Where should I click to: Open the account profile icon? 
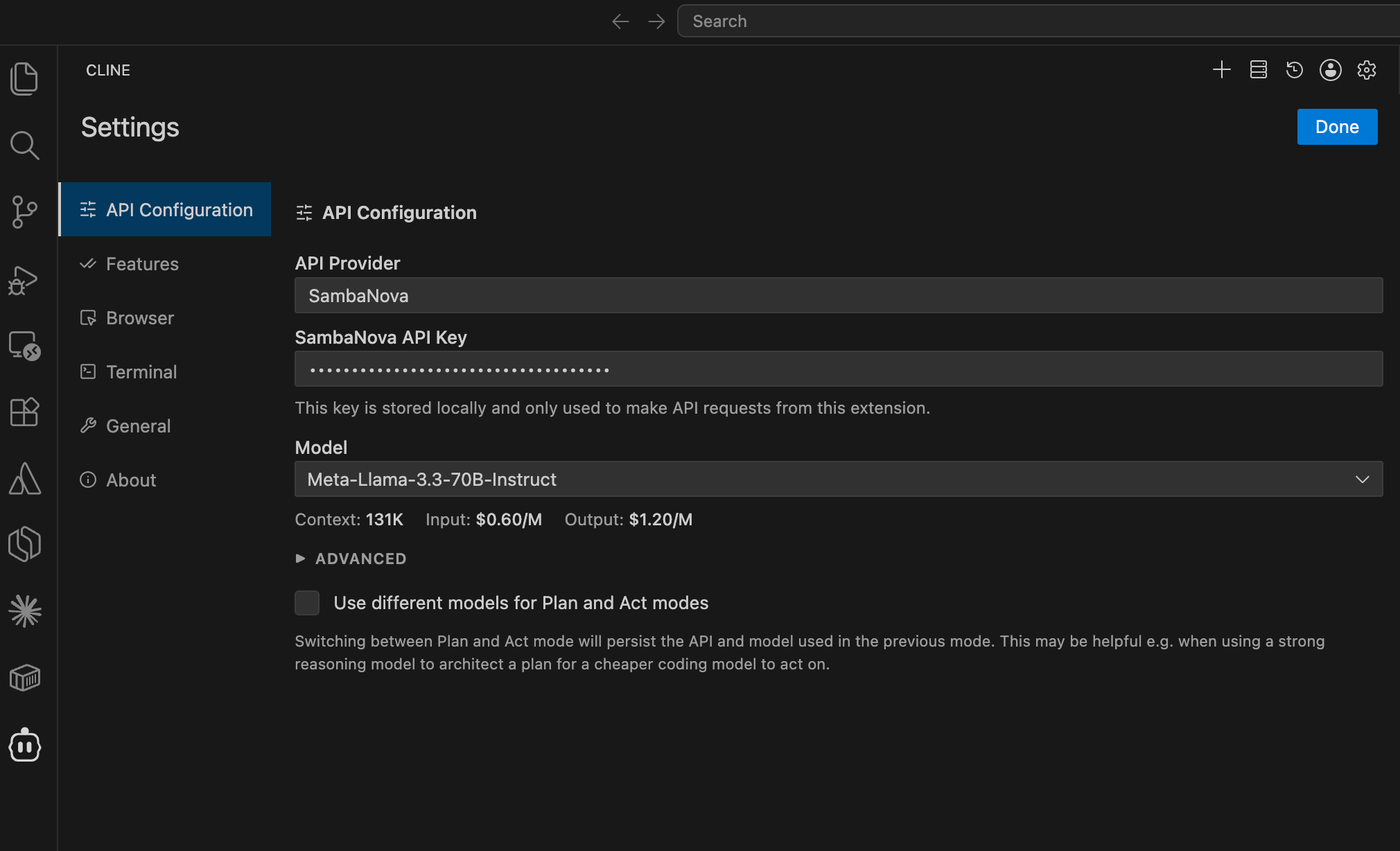click(x=1331, y=69)
